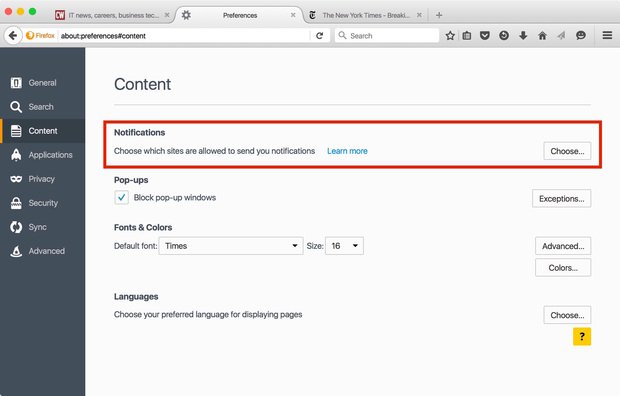This screenshot has width=620, height=396.
Task: Click the Search input field
Action: [x=387, y=36]
